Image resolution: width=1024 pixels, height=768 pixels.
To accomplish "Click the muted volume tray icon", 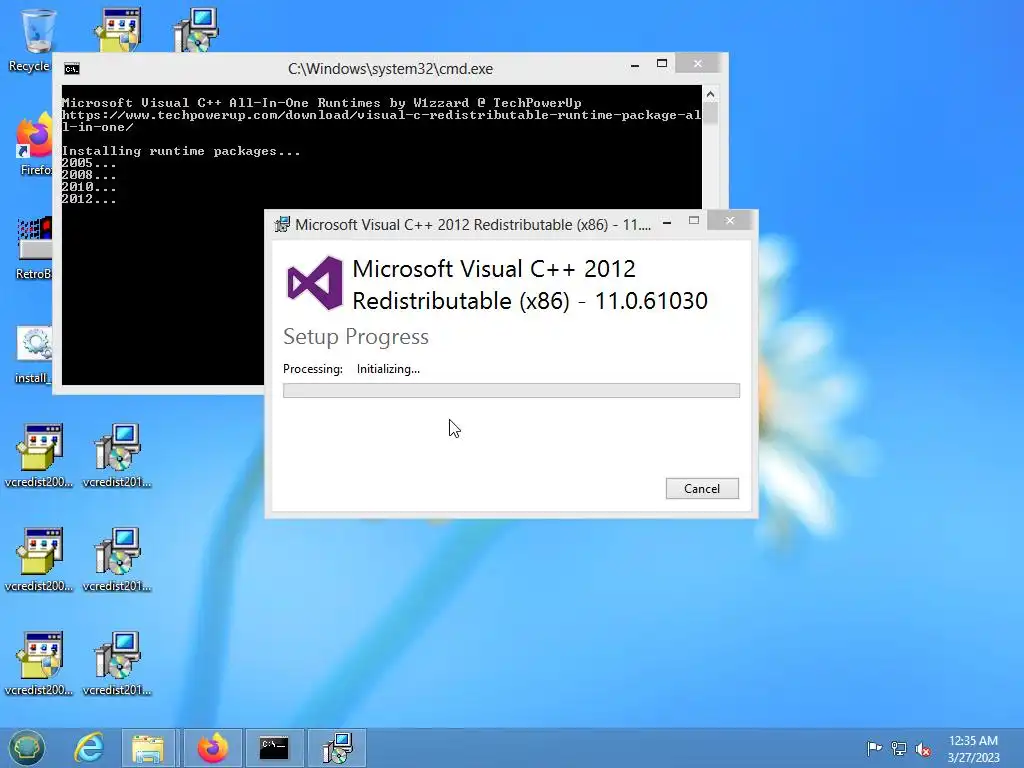I will tap(923, 749).
